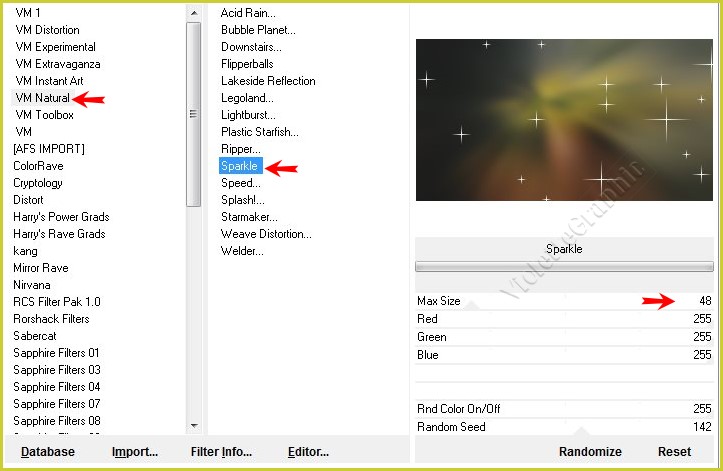Screen dimensions: 723x471
Task: Select VM Natural filter category
Action: click(x=42, y=98)
